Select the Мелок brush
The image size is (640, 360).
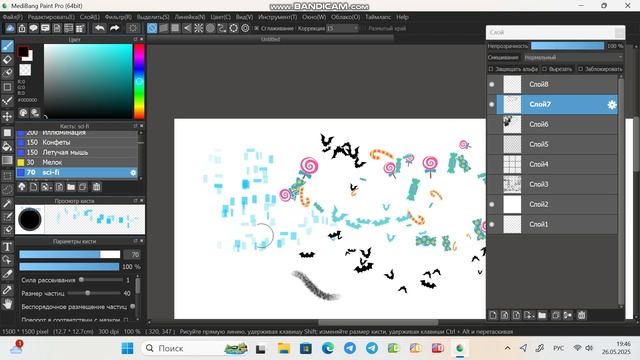tap(77, 162)
